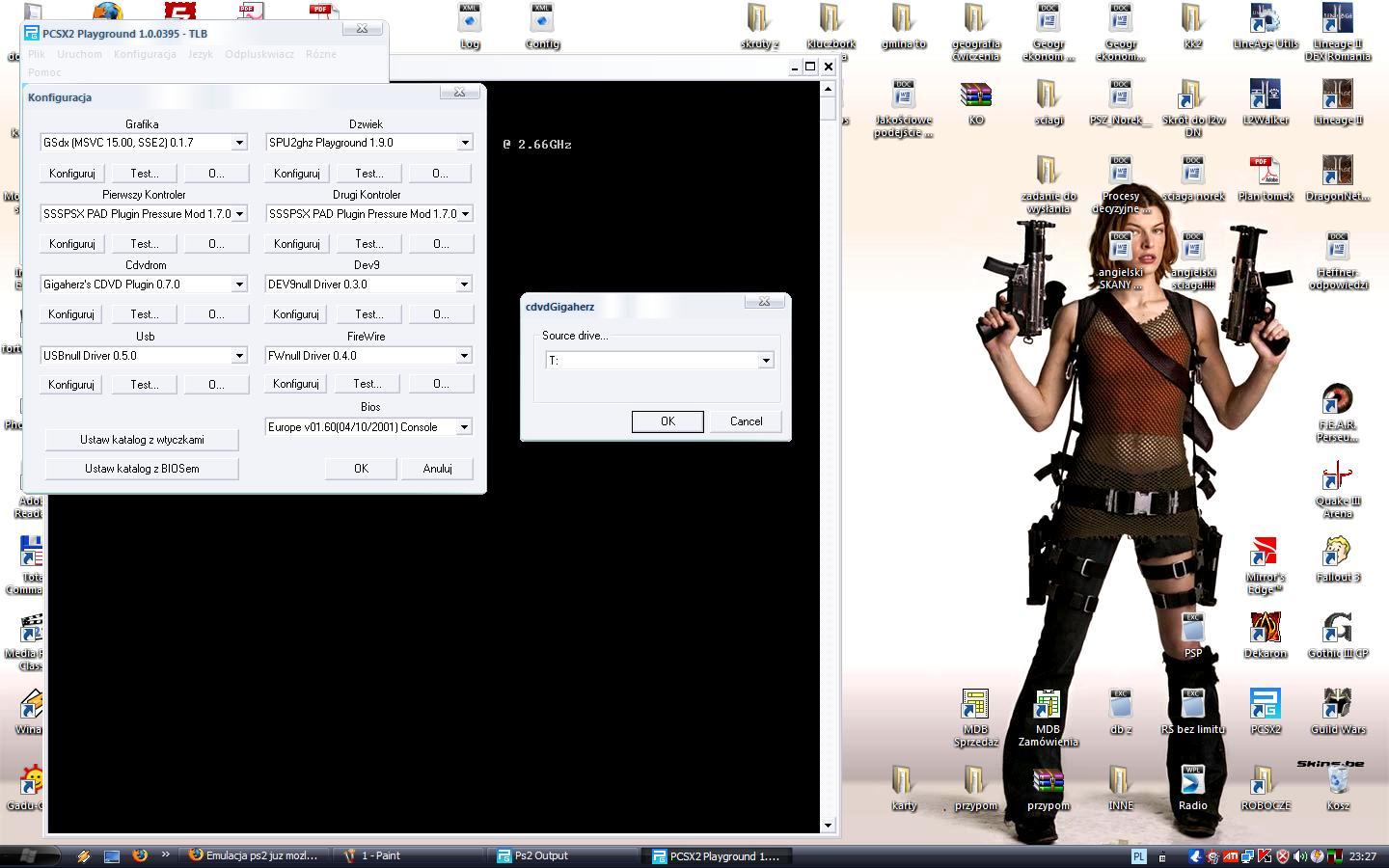This screenshot has width=1389, height=868.
Task: Open the MDB Sprzedaż database file
Action: point(976,718)
